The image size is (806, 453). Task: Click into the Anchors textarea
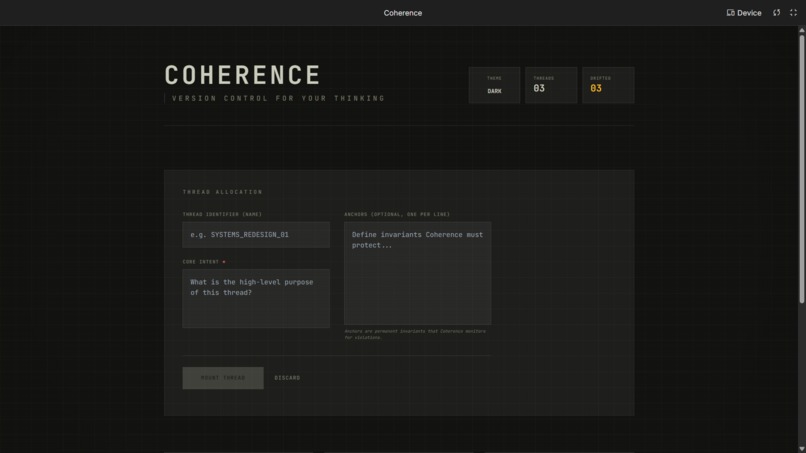click(x=417, y=273)
